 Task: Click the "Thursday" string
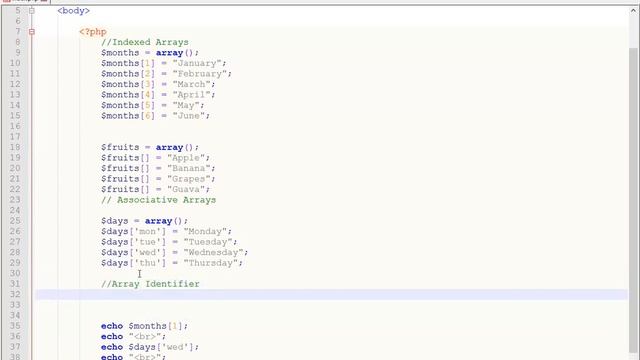pyautogui.click(x=211, y=263)
